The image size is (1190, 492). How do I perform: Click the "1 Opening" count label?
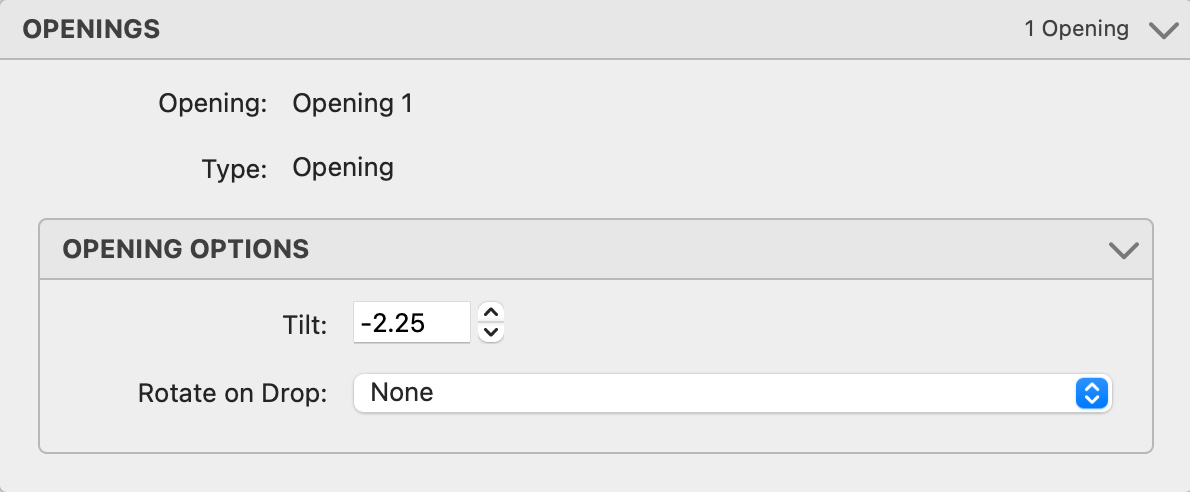(1076, 29)
